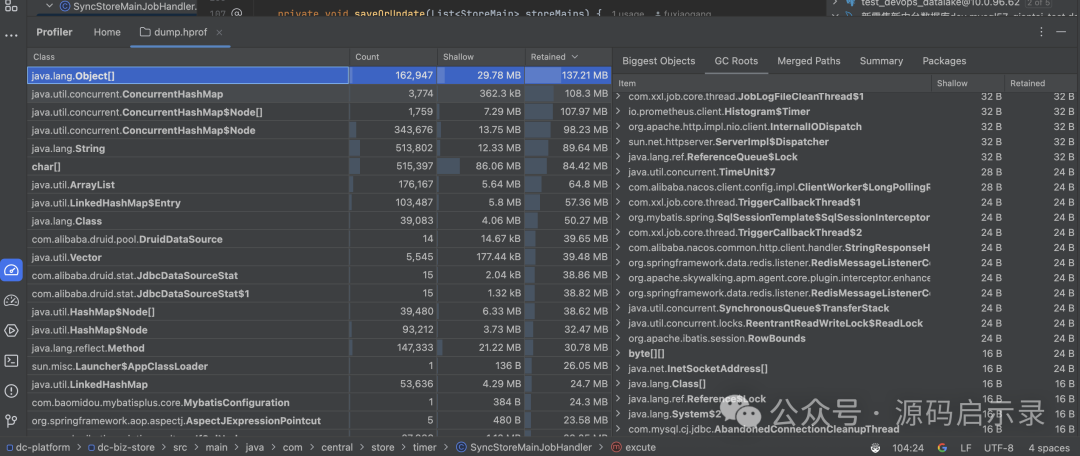Expand the TriggerCallbackThread$1 GC root
The width and height of the screenshot is (1080, 456).
click(x=619, y=203)
